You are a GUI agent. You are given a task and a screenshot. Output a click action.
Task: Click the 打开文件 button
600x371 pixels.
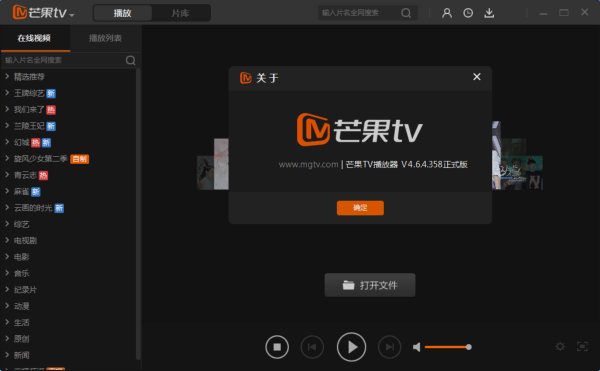370,285
